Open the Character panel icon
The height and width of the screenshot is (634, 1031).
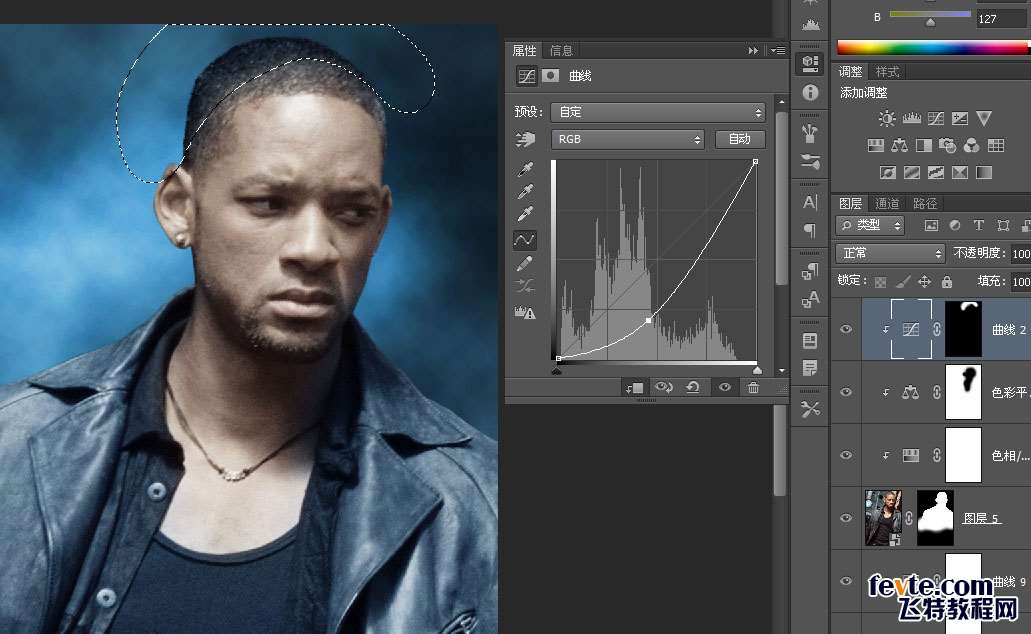pos(810,203)
